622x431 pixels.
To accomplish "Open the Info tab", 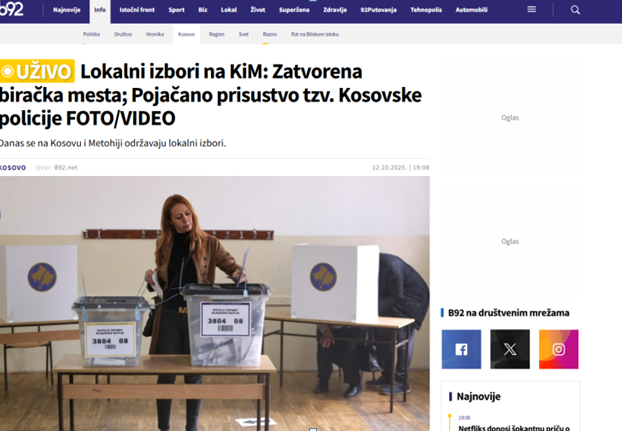I will [x=100, y=10].
